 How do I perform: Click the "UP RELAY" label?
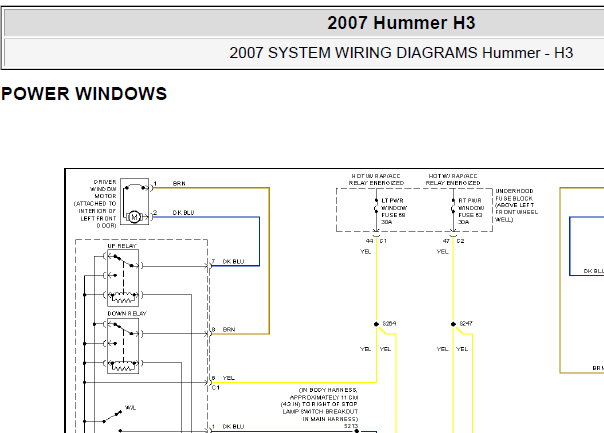point(122,246)
